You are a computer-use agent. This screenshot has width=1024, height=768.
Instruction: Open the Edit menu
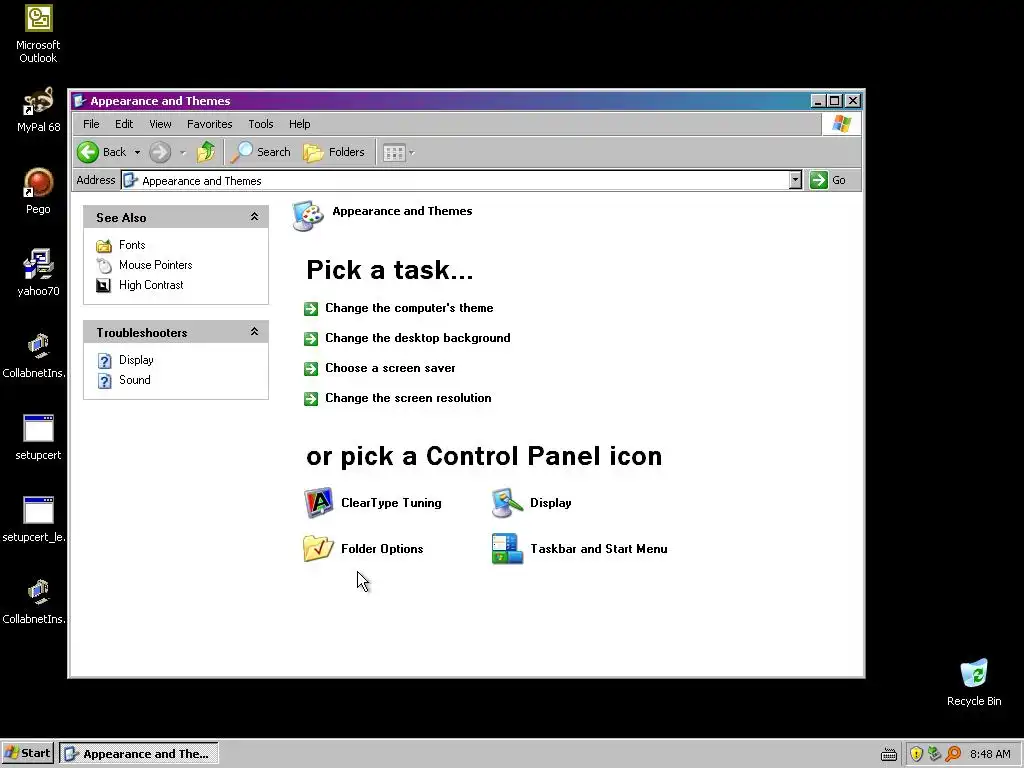(124, 124)
